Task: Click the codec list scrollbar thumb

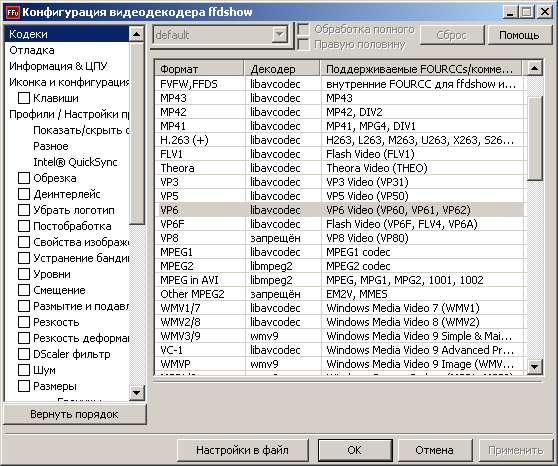Action: click(535, 138)
